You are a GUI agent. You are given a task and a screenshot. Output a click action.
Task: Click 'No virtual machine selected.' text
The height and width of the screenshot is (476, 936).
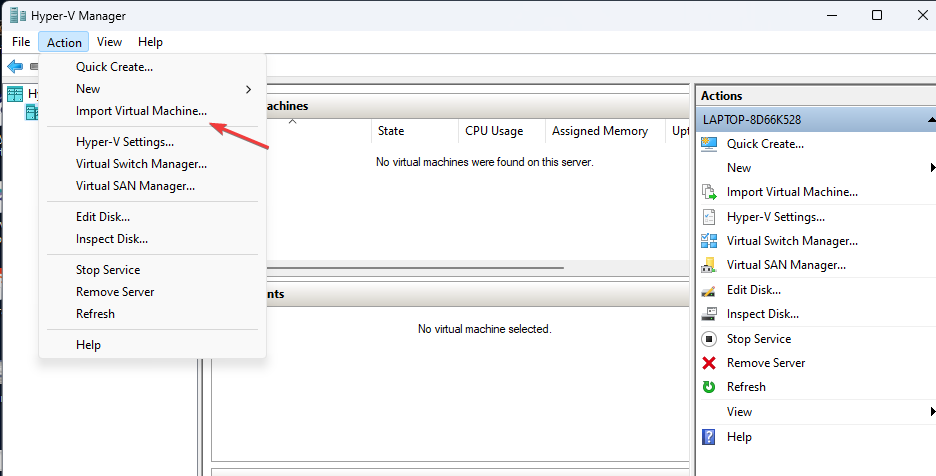click(x=485, y=329)
